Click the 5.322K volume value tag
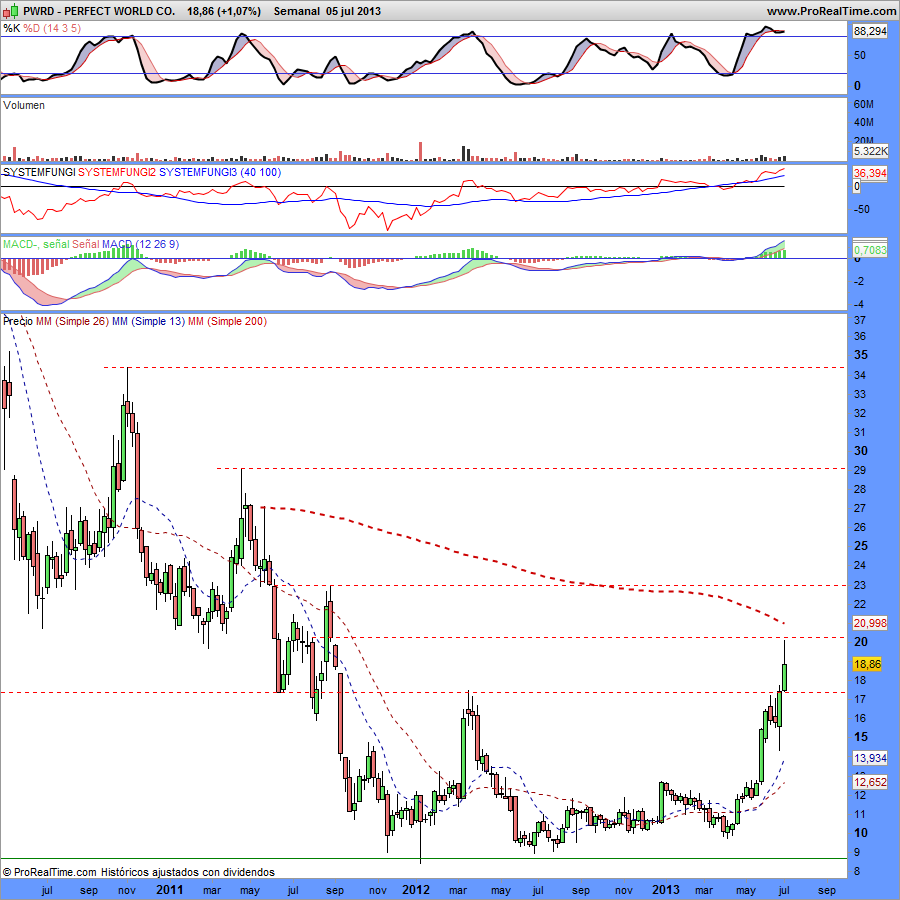This screenshot has width=900, height=900. (870, 152)
